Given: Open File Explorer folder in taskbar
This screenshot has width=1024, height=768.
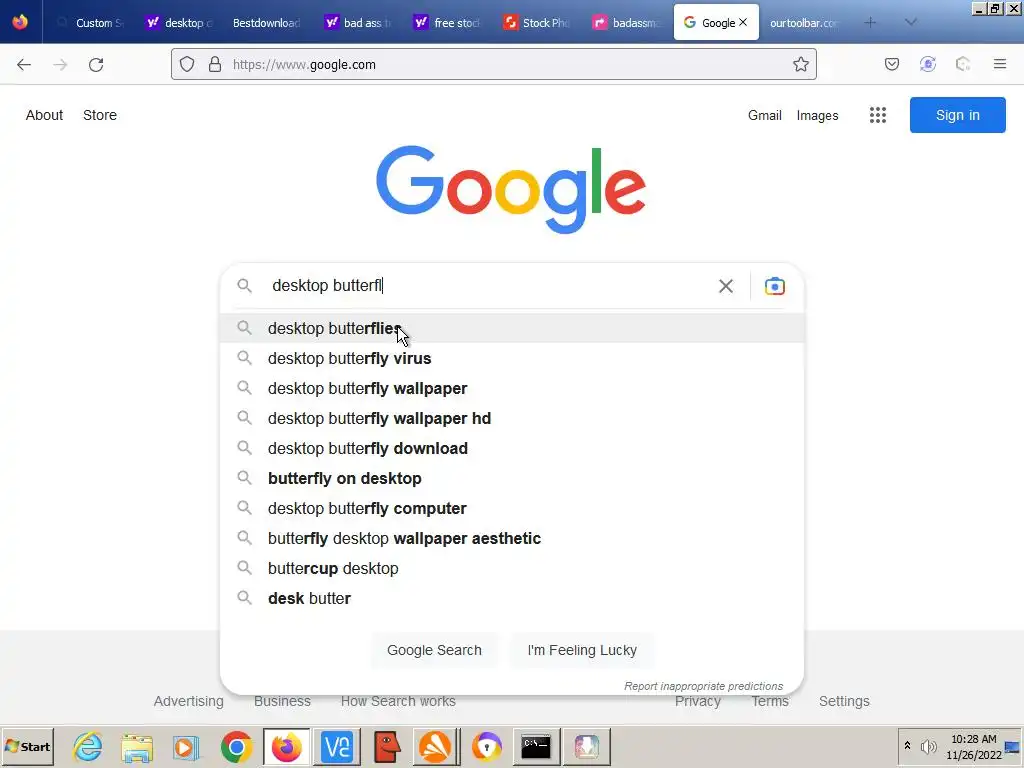Looking at the screenshot, I should tap(137, 746).
